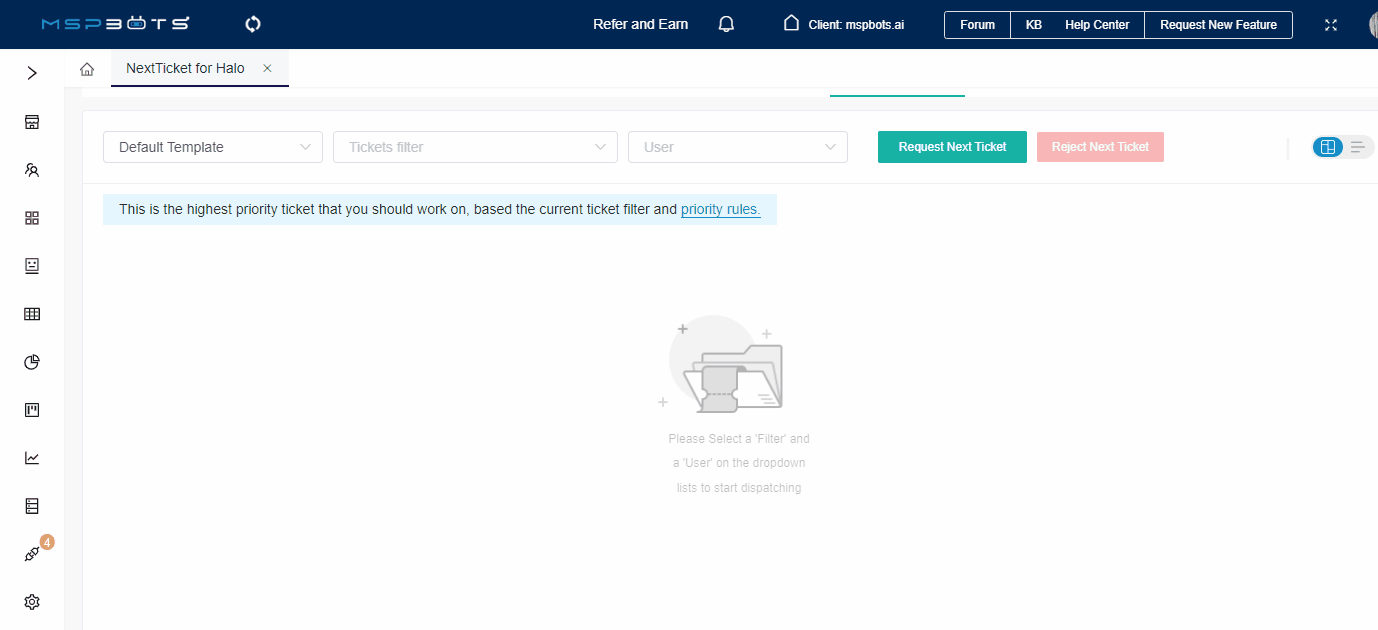This screenshot has height=630, width=1378.
Task: Click the profile avatar in the top bar
Action: pyautogui.click(x=1373, y=24)
